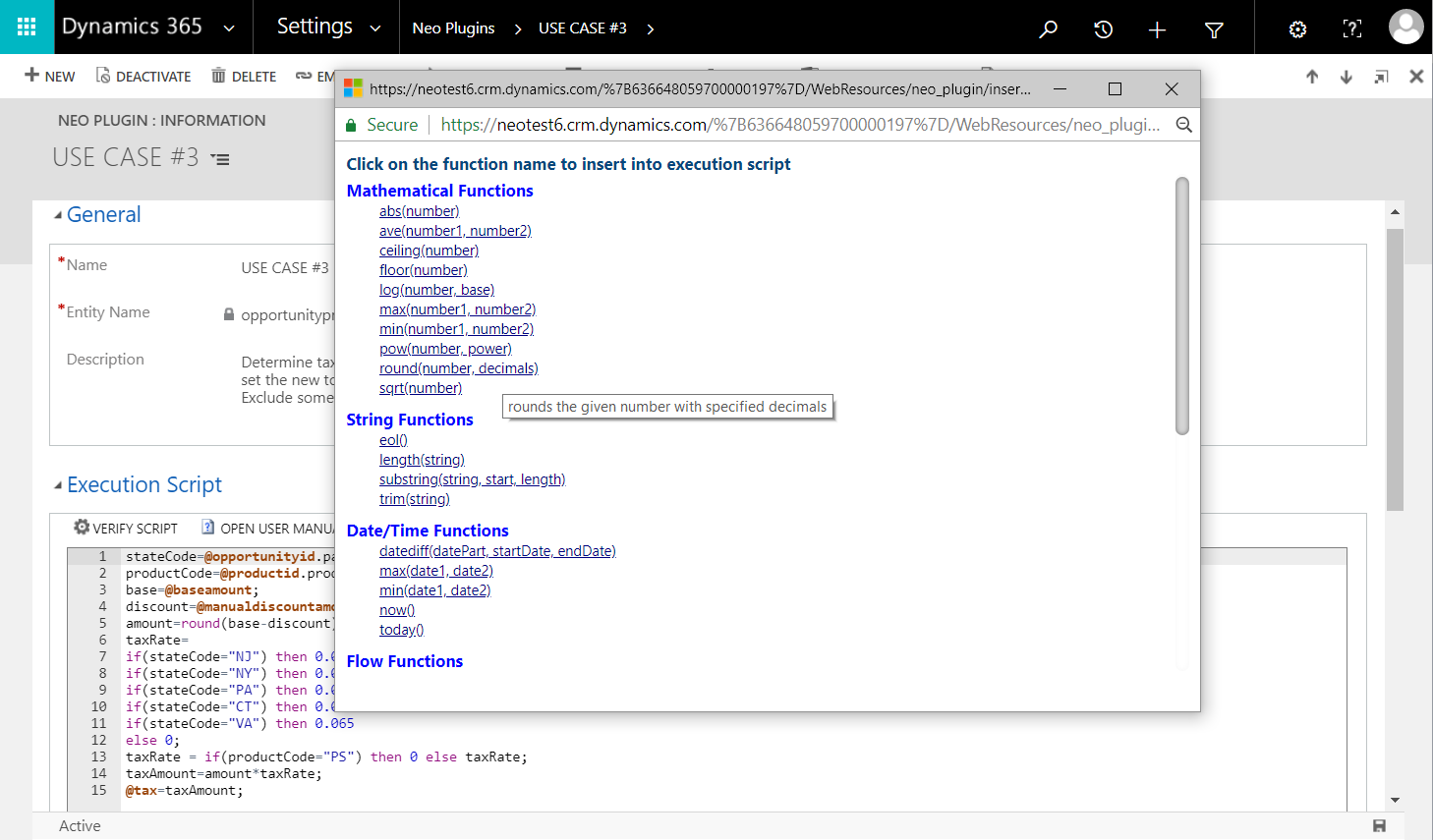The image size is (1433, 840).
Task: Insert ceiling(number) function
Action: [x=430, y=251]
